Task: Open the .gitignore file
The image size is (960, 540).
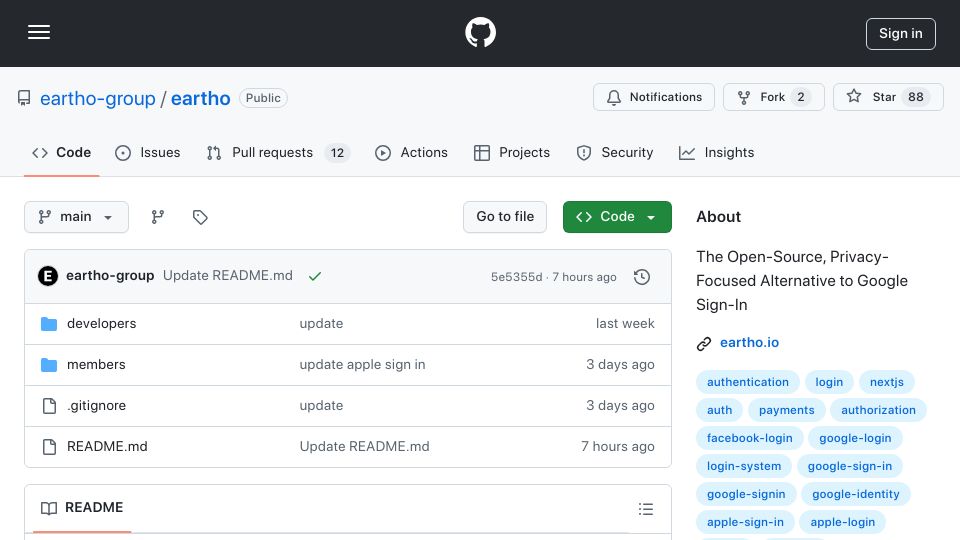Action: [x=96, y=405]
